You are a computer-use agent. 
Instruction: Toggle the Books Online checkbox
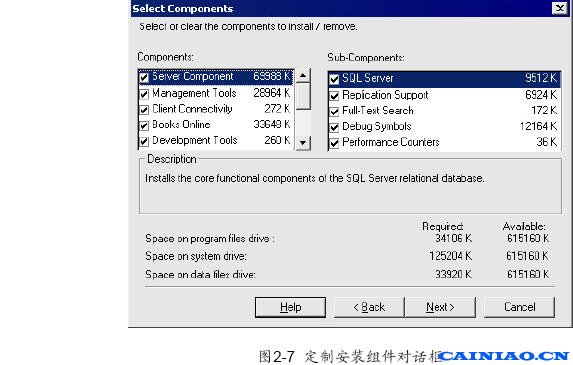[144, 125]
